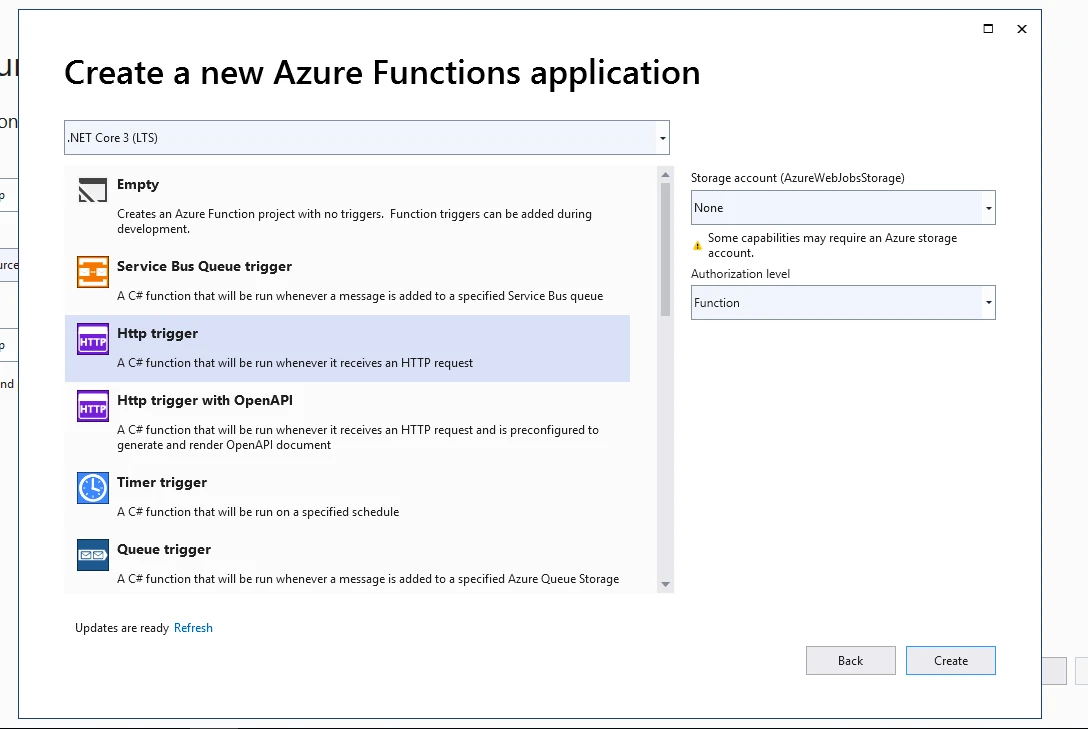Image resolution: width=1088 pixels, height=729 pixels.
Task: Click the Http trigger with OpenAPI icon
Action: [92, 406]
